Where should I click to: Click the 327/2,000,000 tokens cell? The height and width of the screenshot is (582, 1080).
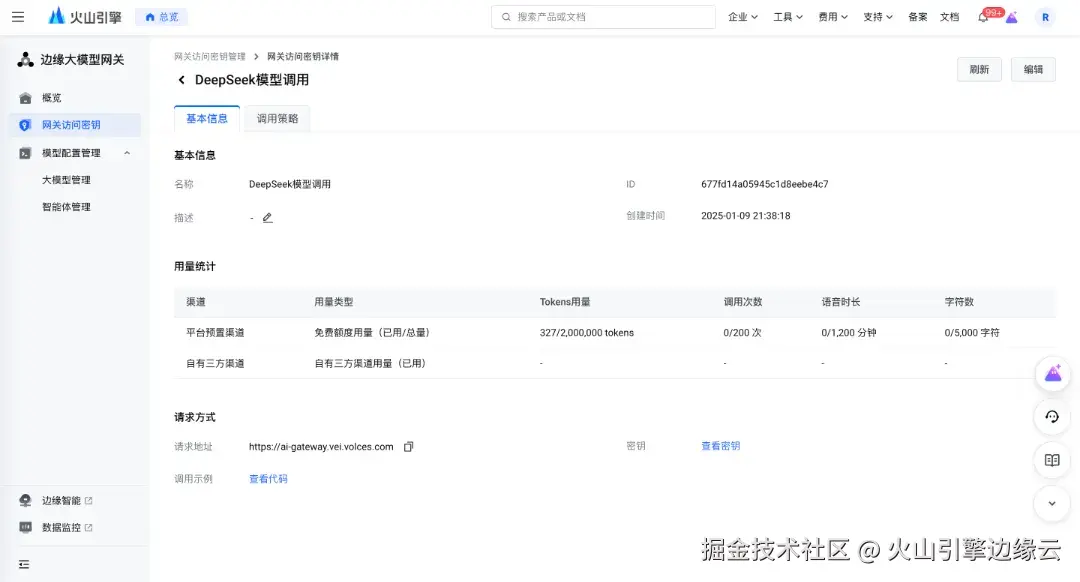(x=587, y=332)
